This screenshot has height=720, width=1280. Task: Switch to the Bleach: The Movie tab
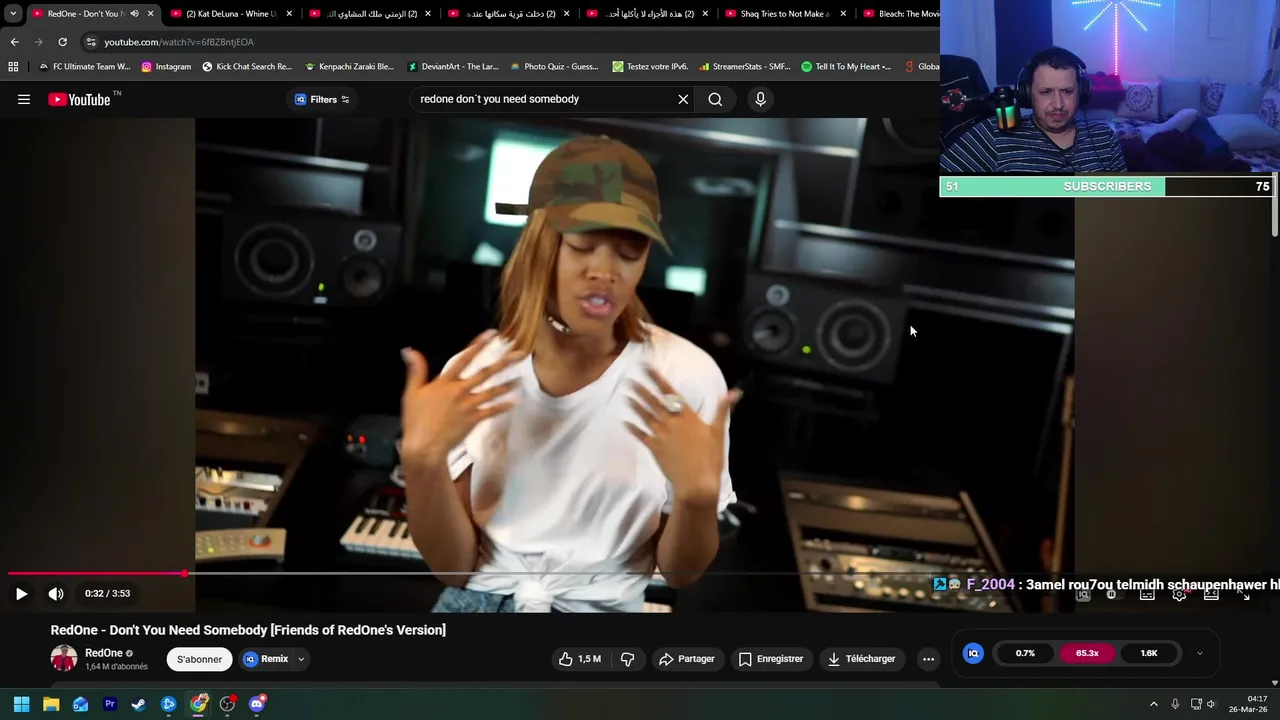pos(900,14)
